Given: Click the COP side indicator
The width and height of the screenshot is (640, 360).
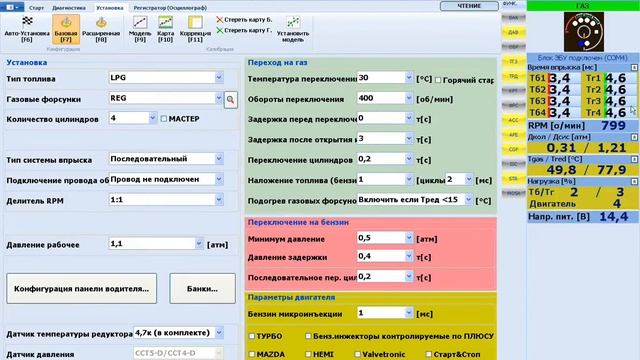Looking at the screenshot, I should [x=513, y=149].
